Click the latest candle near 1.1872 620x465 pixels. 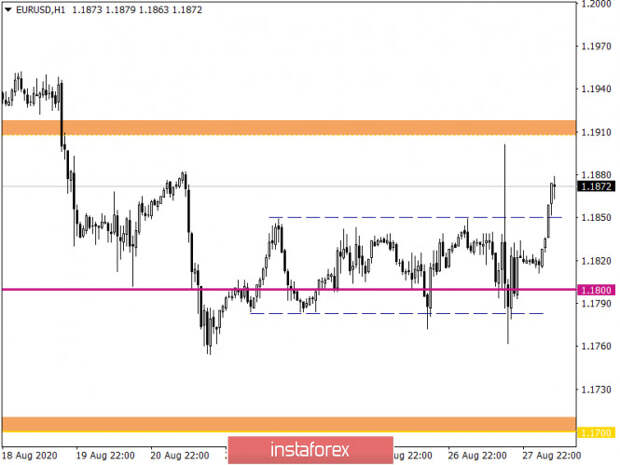(x=555, y=187)
